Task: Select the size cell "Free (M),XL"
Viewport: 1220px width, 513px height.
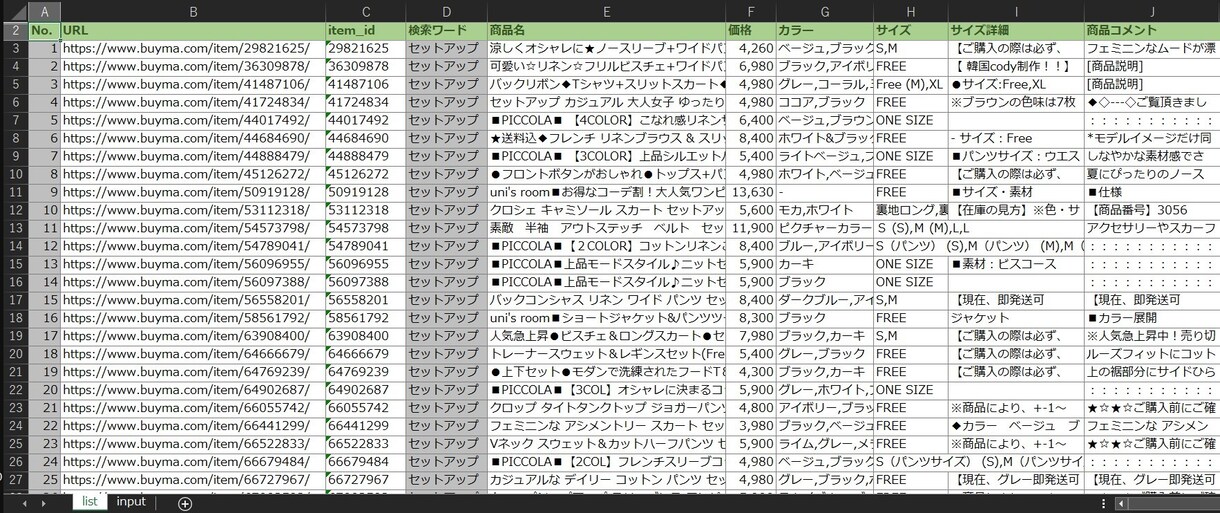Action: pos(910,84)
